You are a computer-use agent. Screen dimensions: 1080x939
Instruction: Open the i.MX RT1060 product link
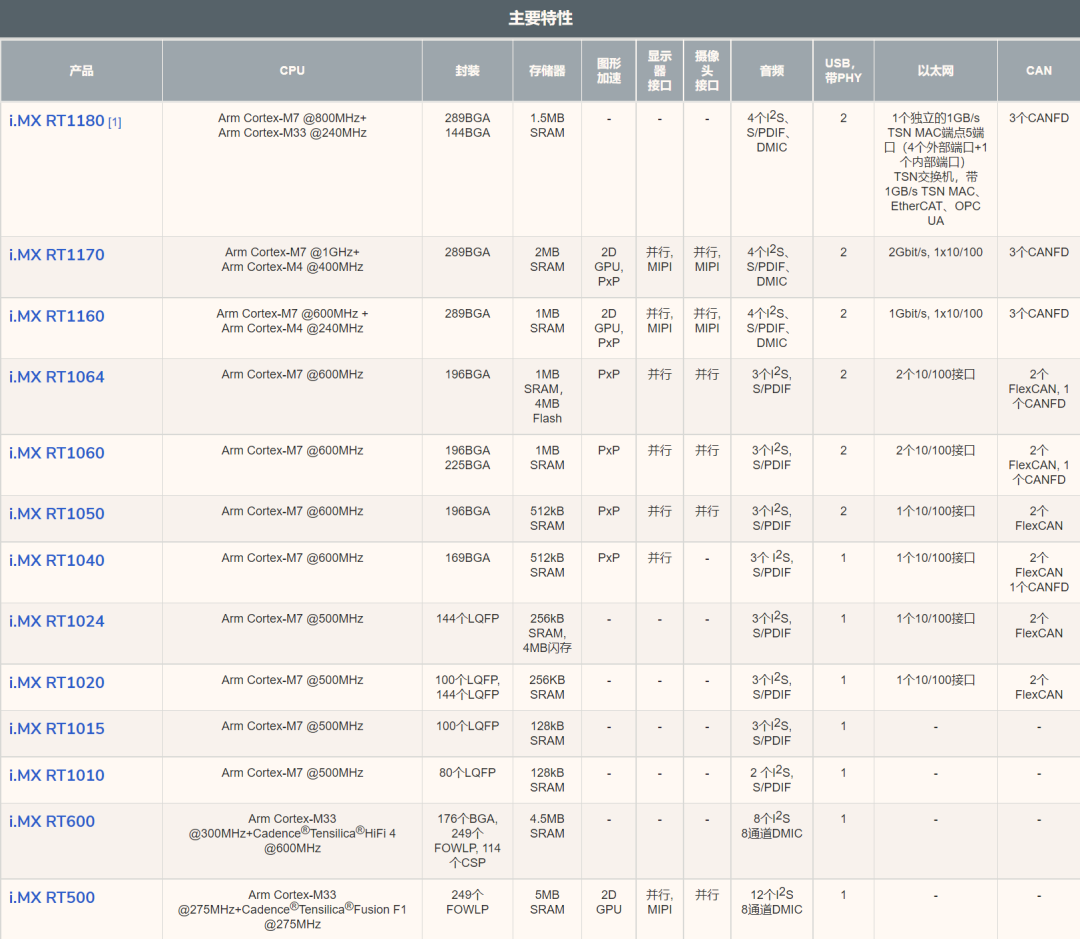click(x=56, y=453)
